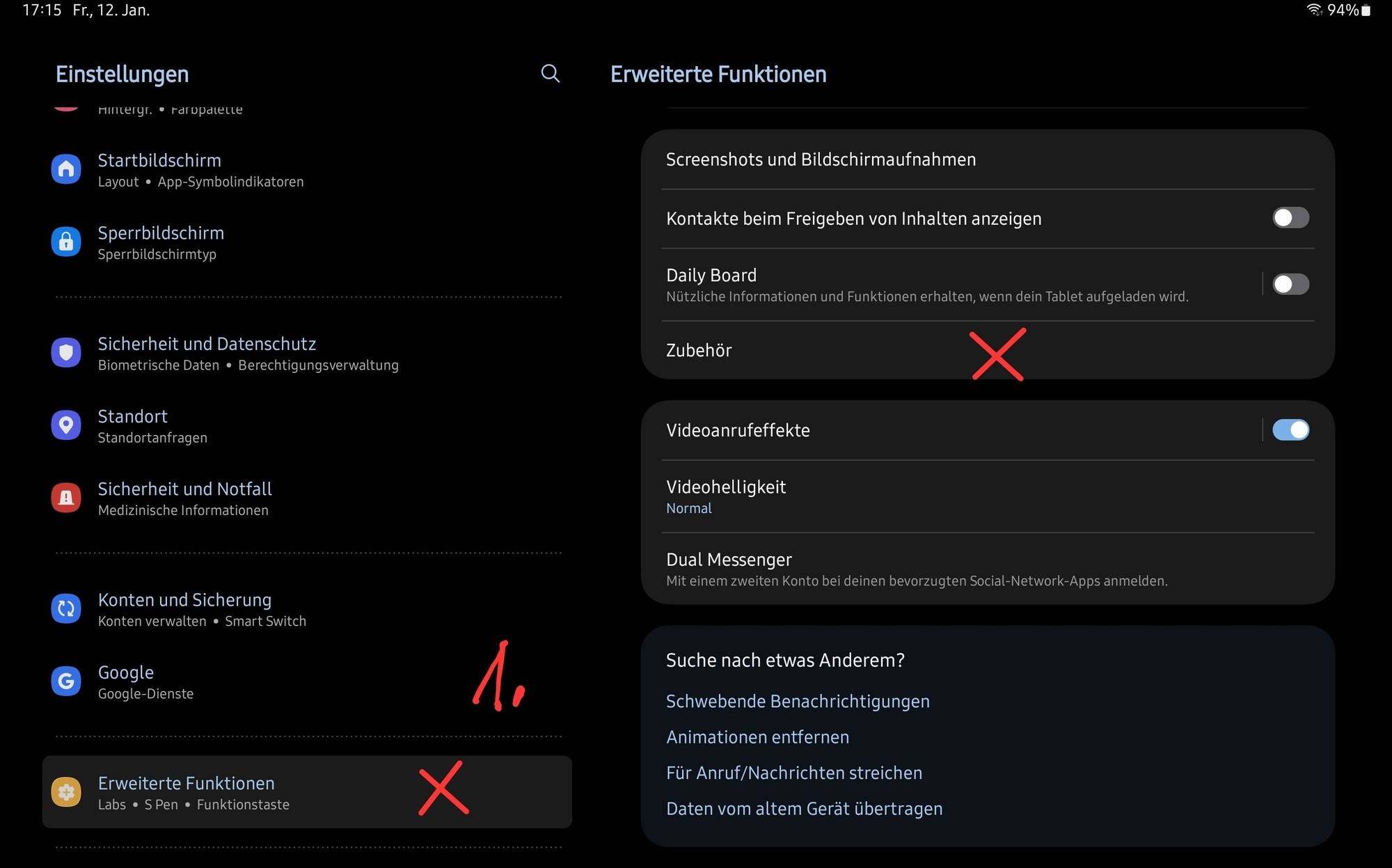Turn on the Daily Board switch
1392x868 pixels.
click(x=1290, y=284)
